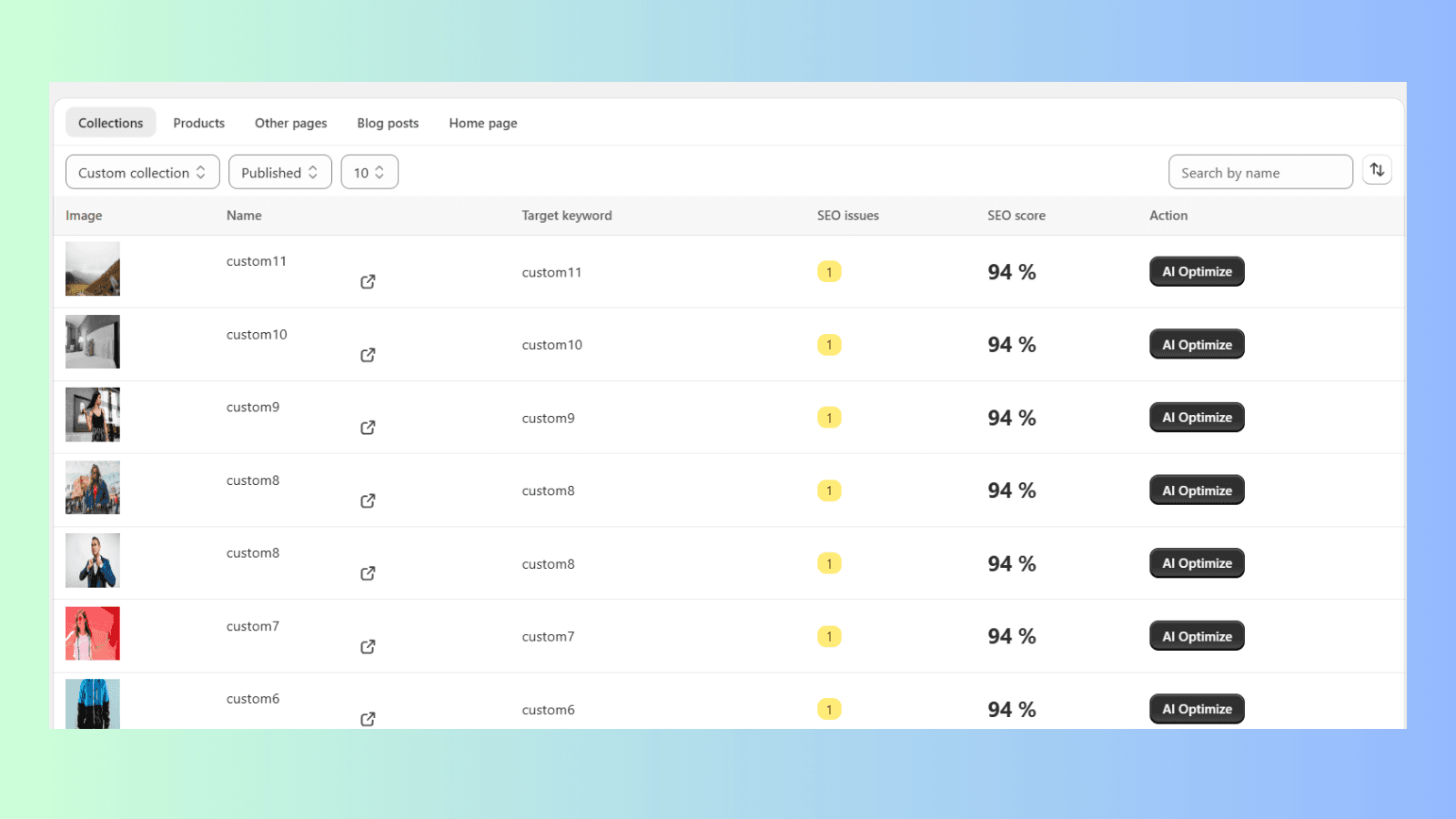This screenshot has height=819, width=1456.
Task: Open custom7 red background thumbnail
Action: pos(93,633)
